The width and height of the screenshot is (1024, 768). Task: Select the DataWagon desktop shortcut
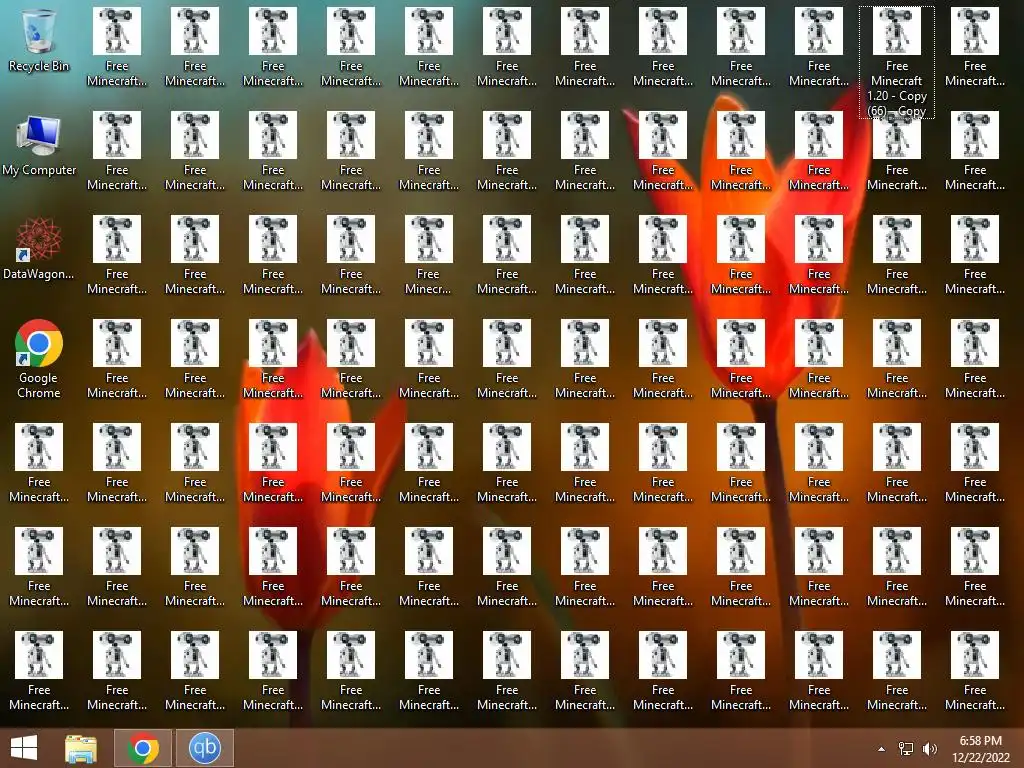[x=39, y=249]
